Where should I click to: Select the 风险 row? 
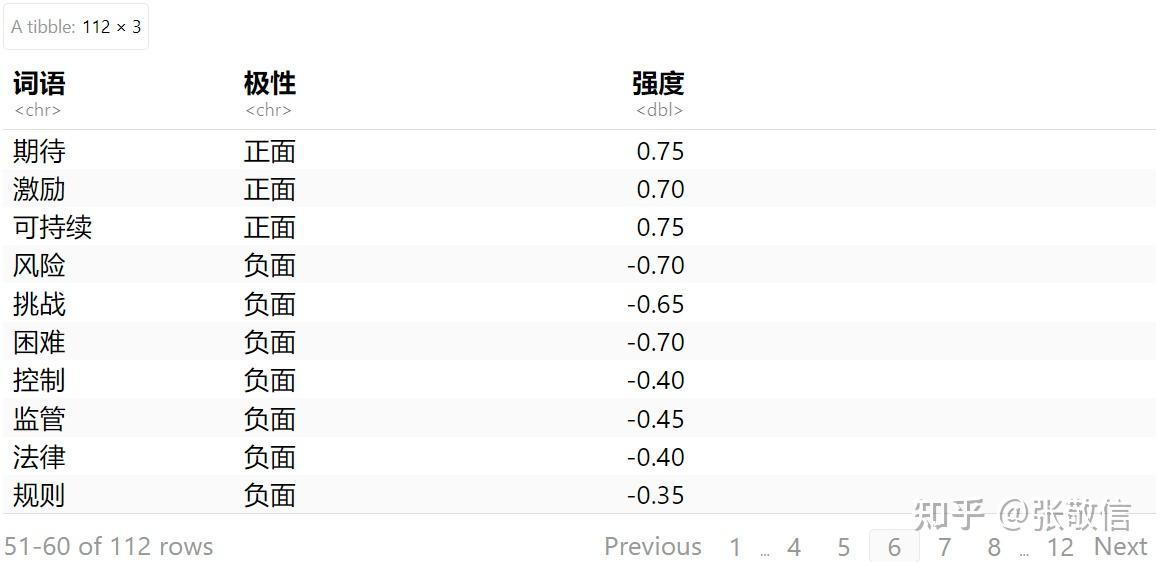point(39,266)
